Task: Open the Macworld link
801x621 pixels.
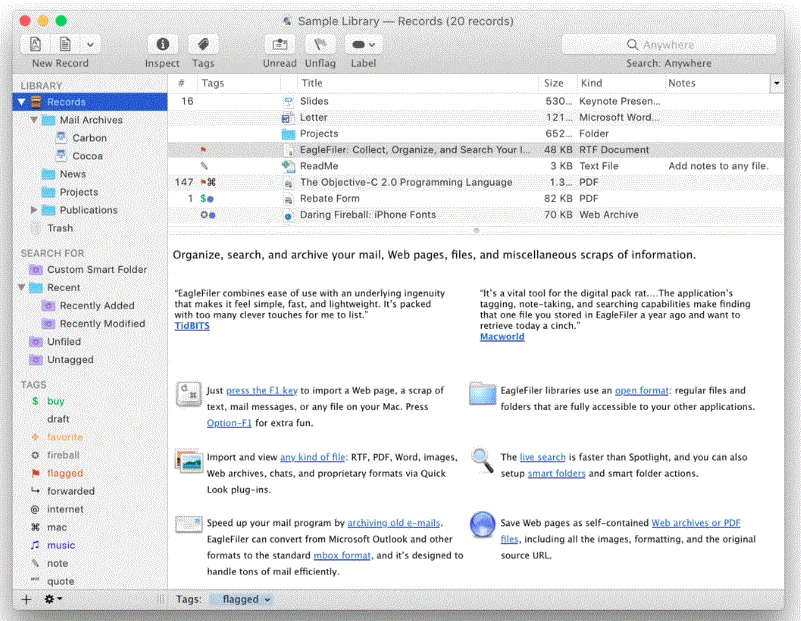Action: tap(502, 337)
